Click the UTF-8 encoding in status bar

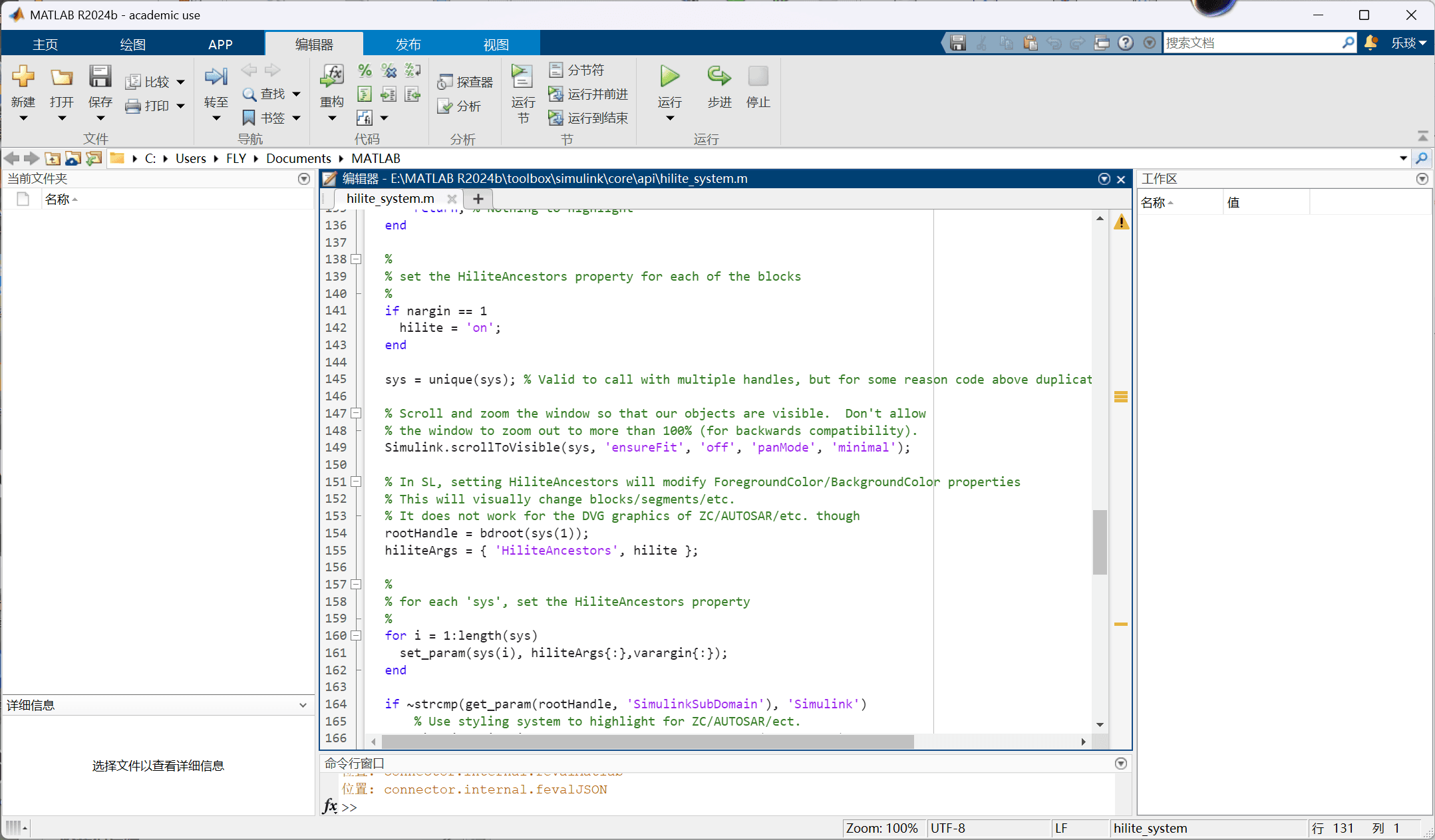(x=947, y=828)
